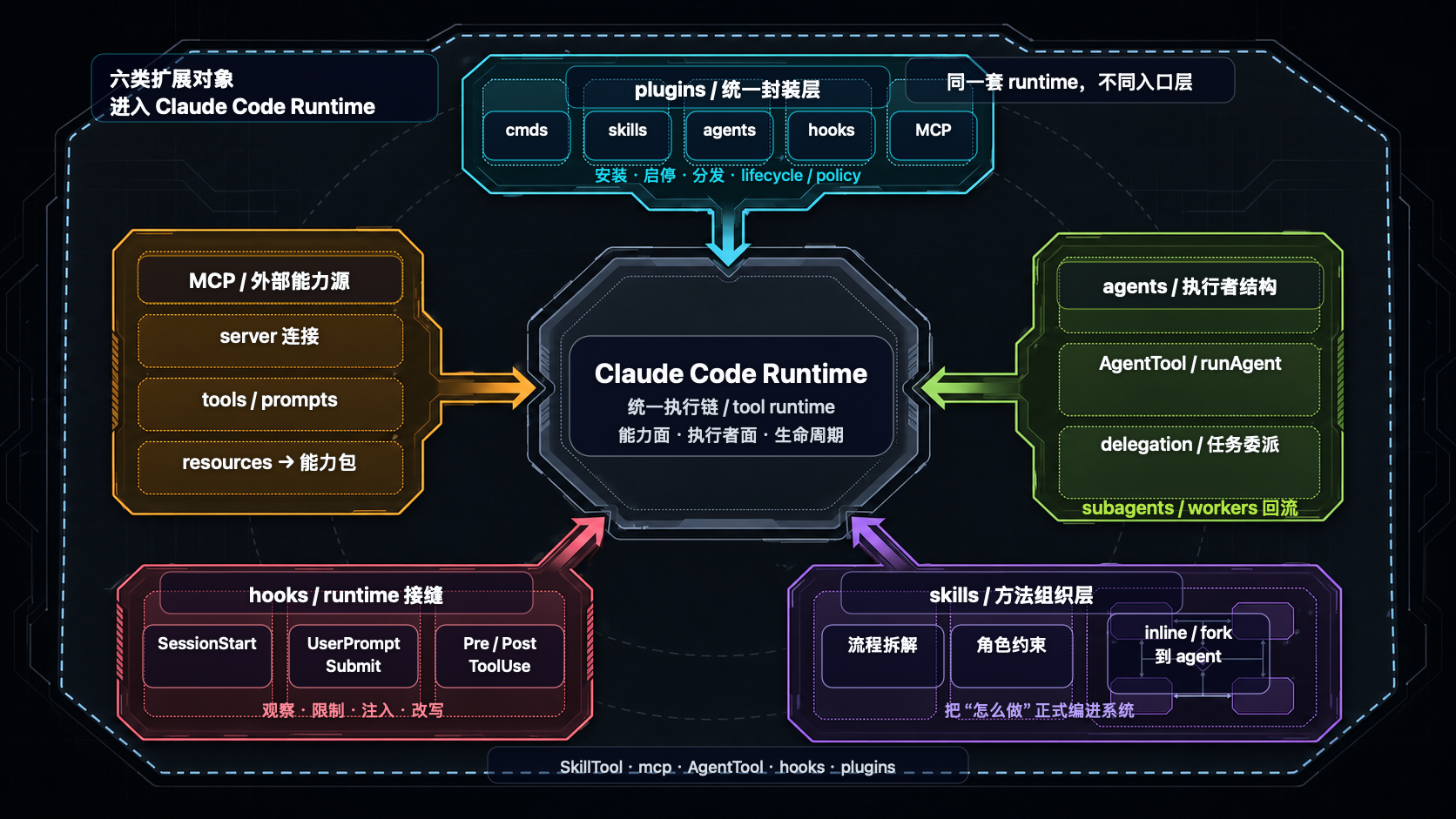Click the "观察 · 限制 · 注入 · 改写" caption
The width and height of the screenshot is (1456, 819).
pos(354,710)
